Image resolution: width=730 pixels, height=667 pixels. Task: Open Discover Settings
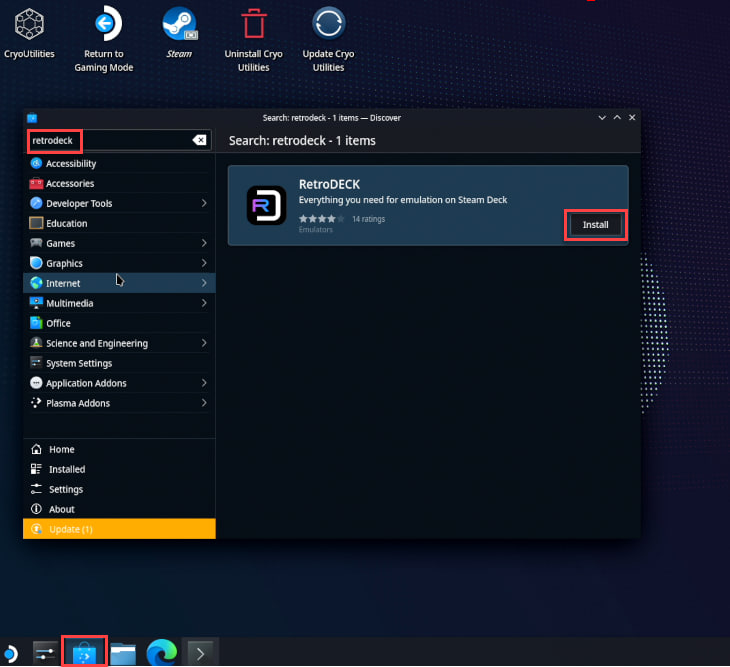click(119, 489)
